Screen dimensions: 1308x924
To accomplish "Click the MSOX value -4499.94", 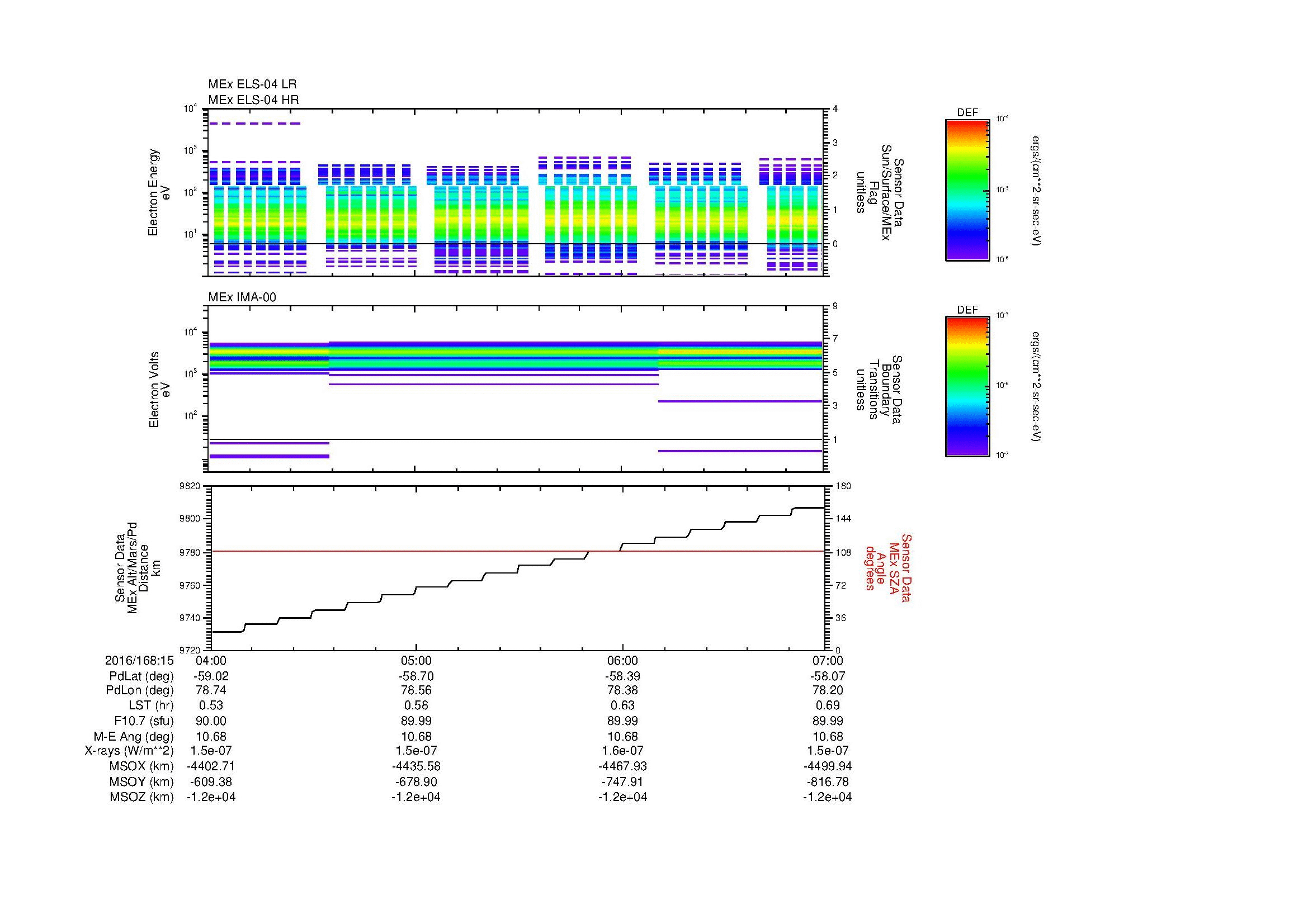I will click(x=828, y=766).
